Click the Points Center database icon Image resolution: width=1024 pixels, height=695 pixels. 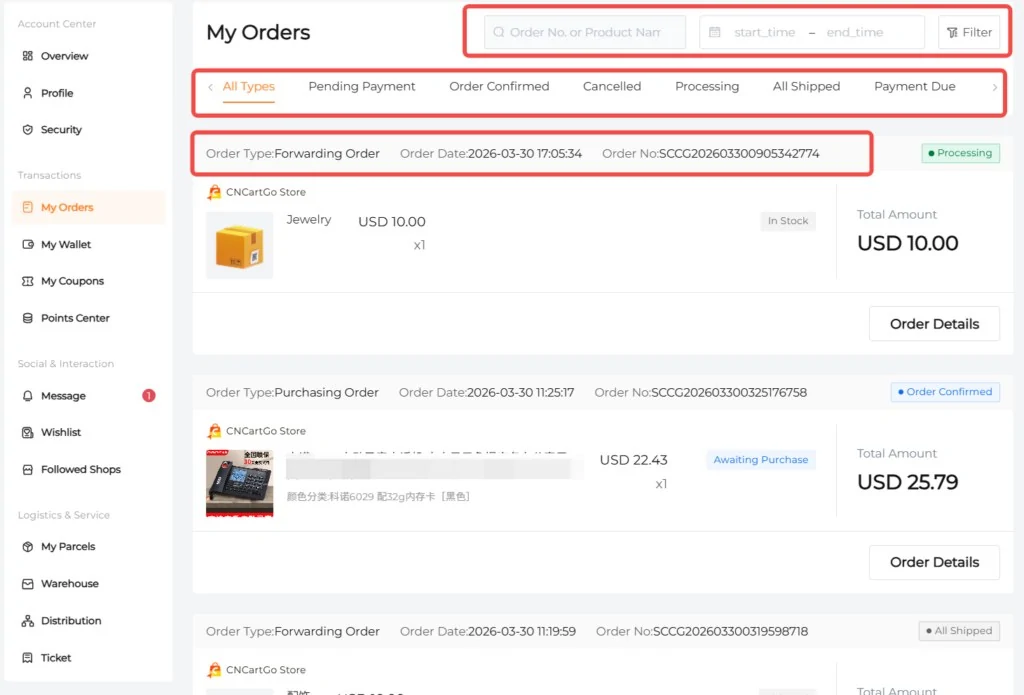[27, 318]
